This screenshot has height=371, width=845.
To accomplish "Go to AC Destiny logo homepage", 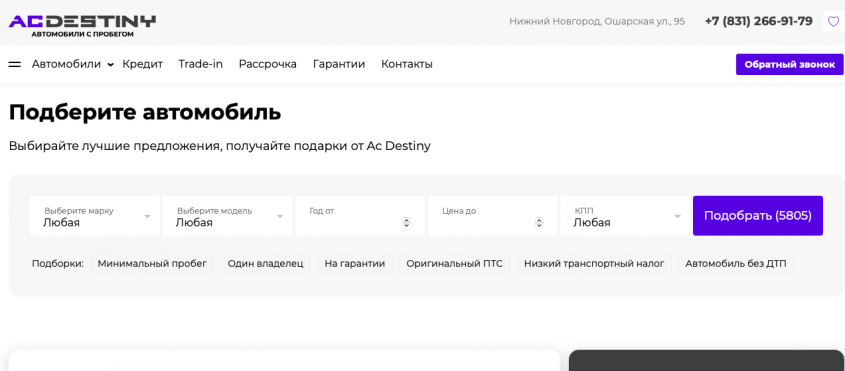I will click(82, 25).
